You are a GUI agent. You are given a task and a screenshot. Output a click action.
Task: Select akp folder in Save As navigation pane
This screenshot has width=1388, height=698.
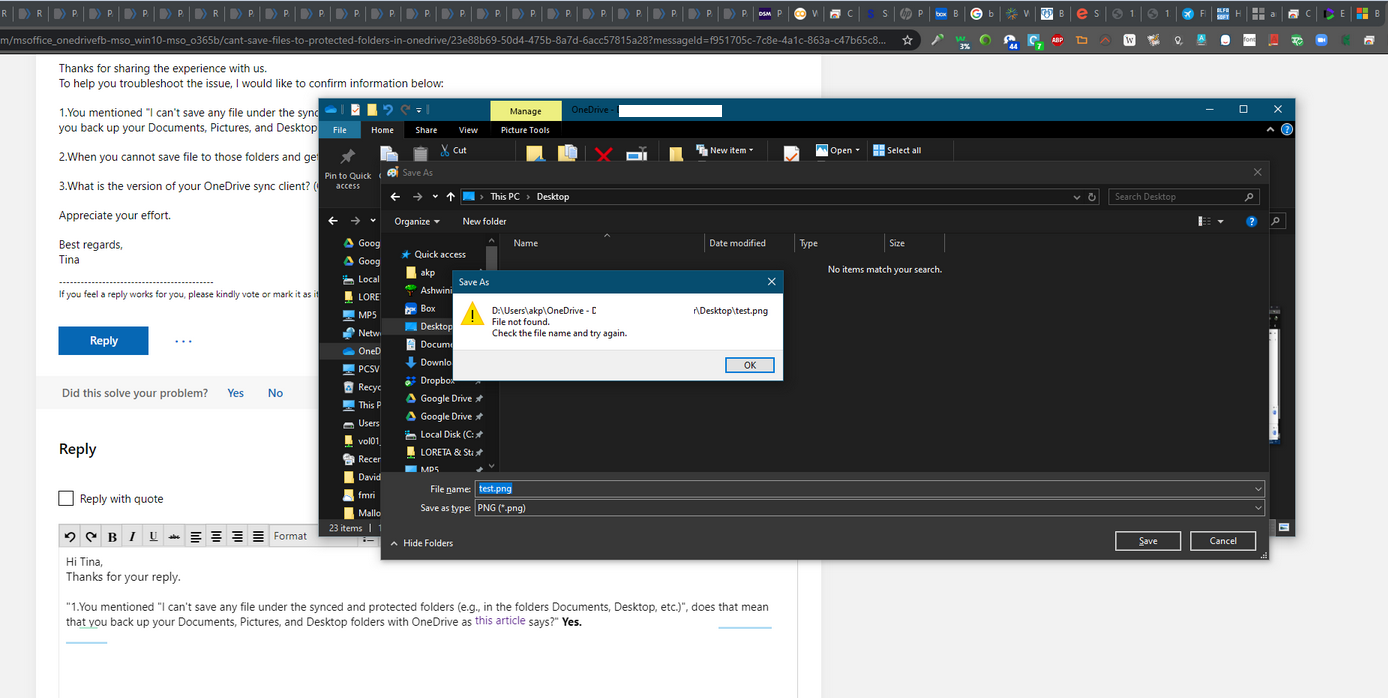(x=427, y=272)
